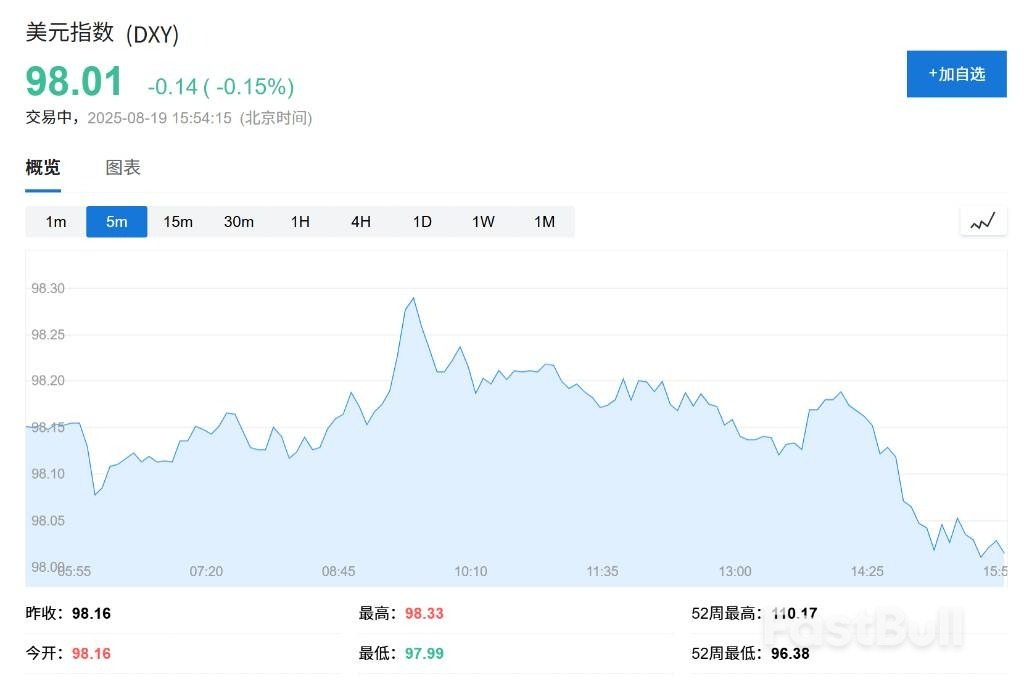Keep the 5m interval selected
Viewport: 1024px width, 699px height.
[x=116, y=221]
